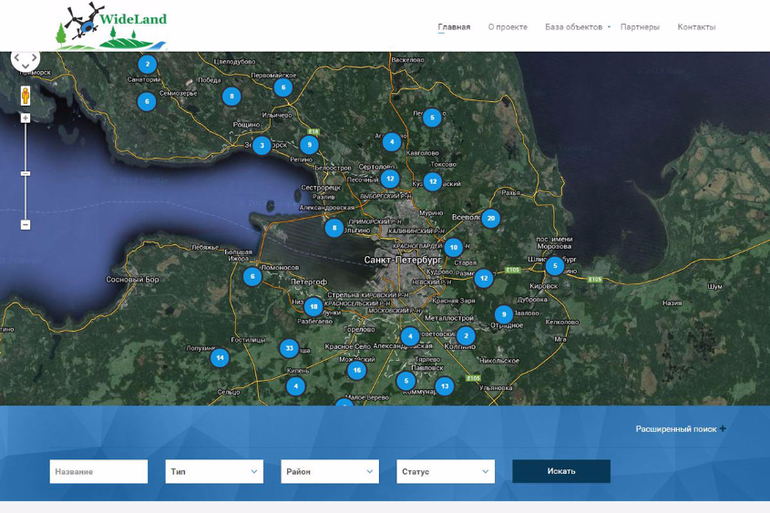Open cluster marker 13 near Коммунар
The image size is (770, 513).
[444, 386]
